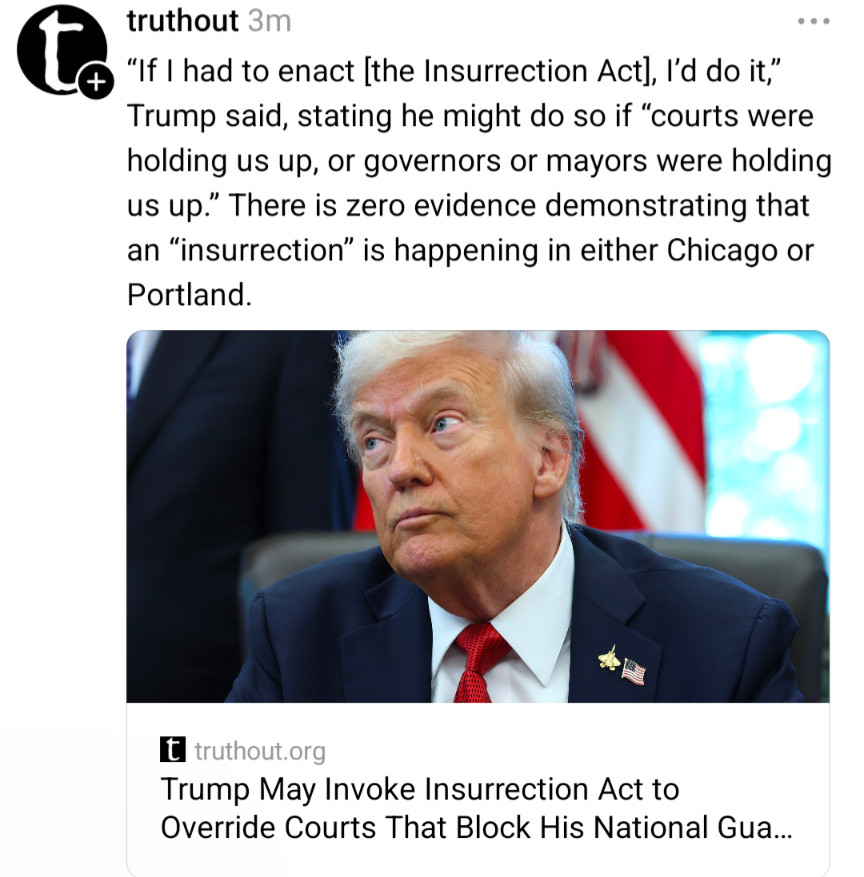864x877 pixels.
Task: Open the three-dot more options menu
Action: (813, 21)
